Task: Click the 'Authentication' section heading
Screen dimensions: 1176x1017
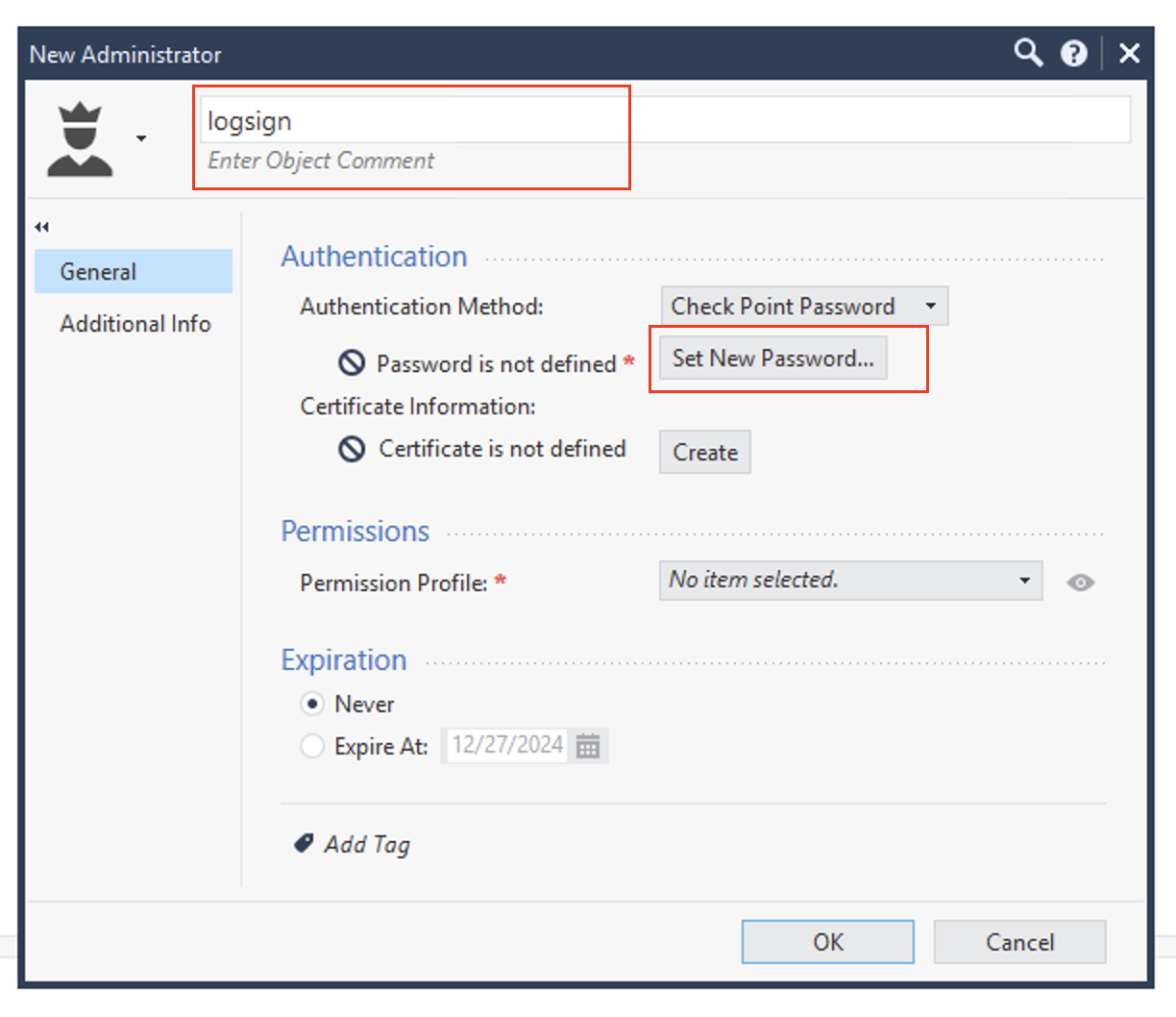Action: coord(374,257)
